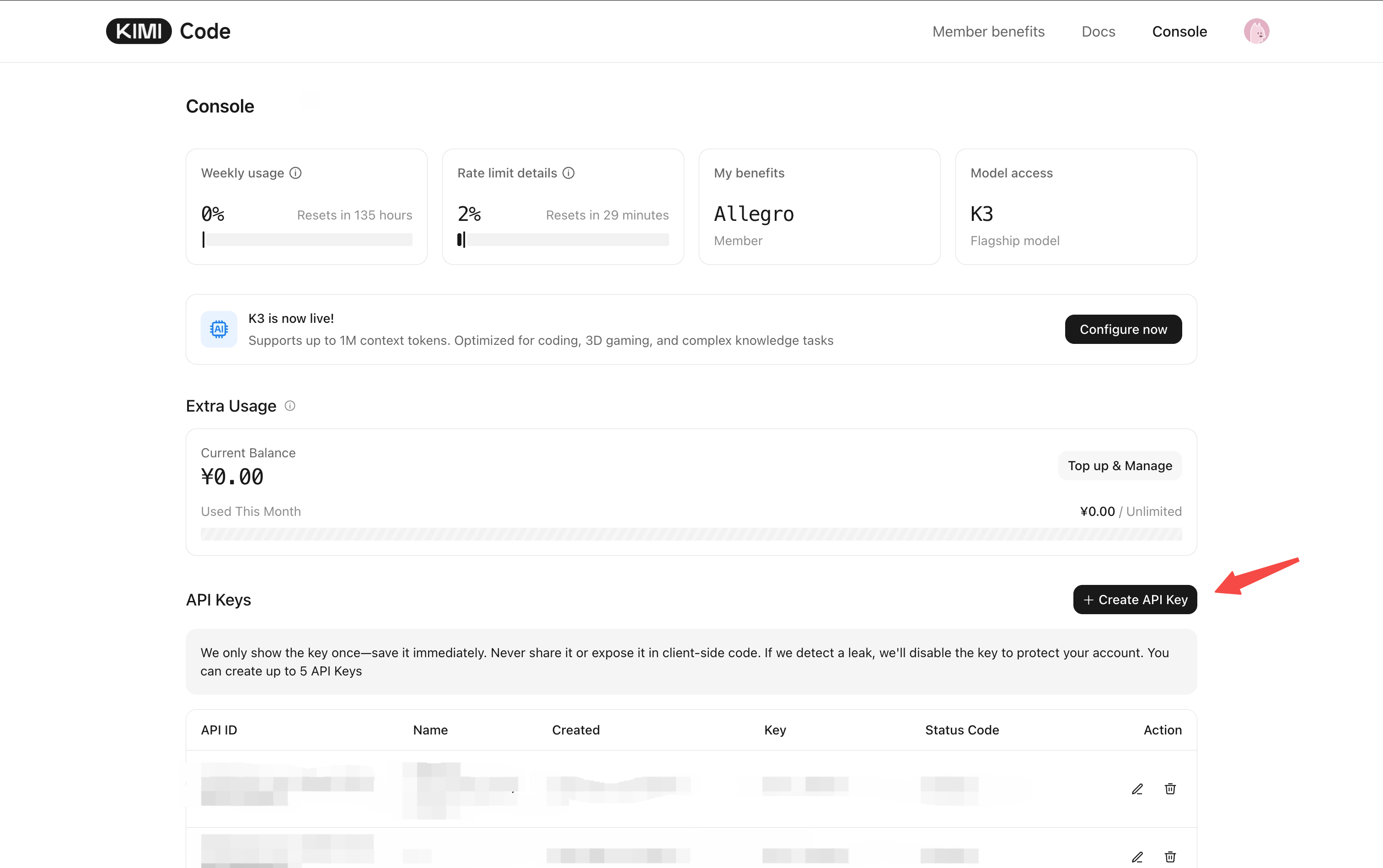Click the KIMI Code logo
The width and height of the screenshot is (1383, 868).
[168, 31]
